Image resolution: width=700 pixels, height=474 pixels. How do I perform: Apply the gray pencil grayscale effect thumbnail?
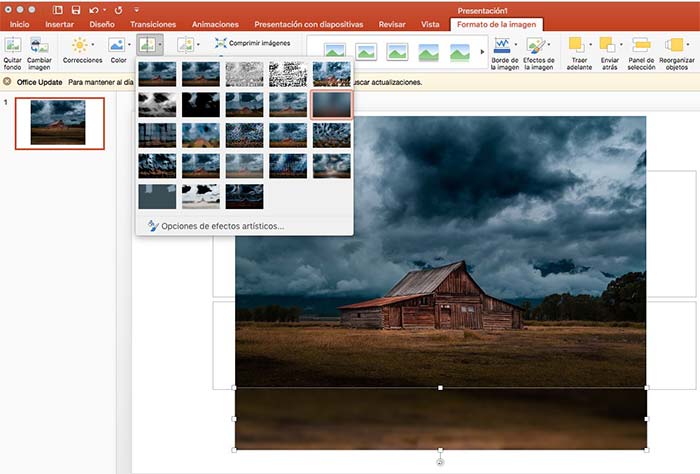pos(244,74)
